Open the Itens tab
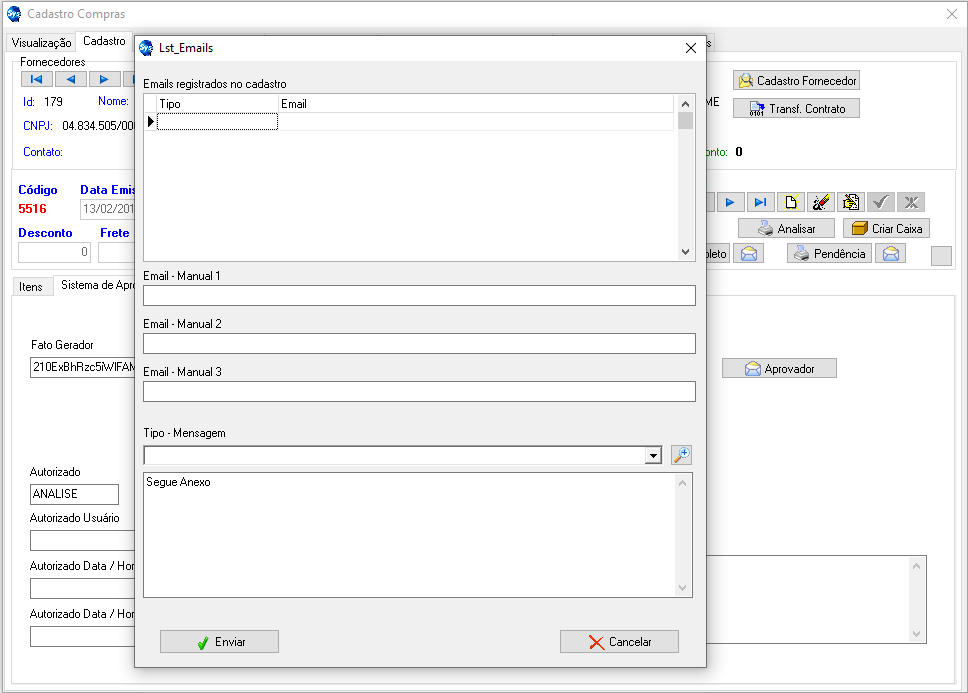The image size is (968, 693). click(31, 287)
